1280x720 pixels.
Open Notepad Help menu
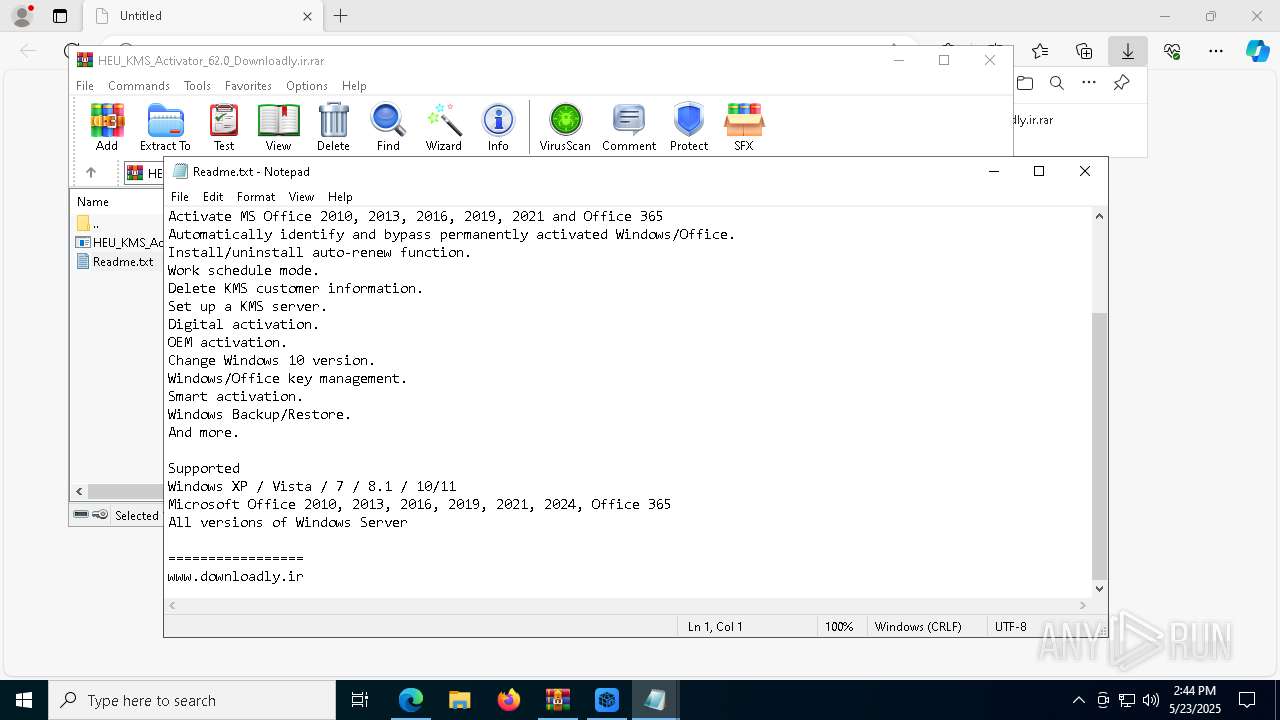340,197
